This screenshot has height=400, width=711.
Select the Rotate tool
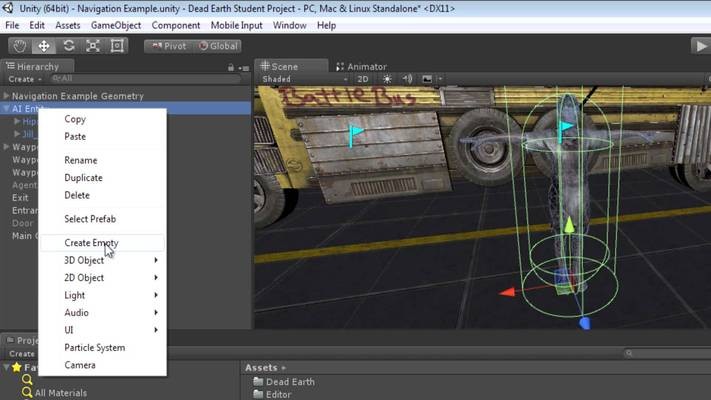pyautogui.click(x=68, y=46)
